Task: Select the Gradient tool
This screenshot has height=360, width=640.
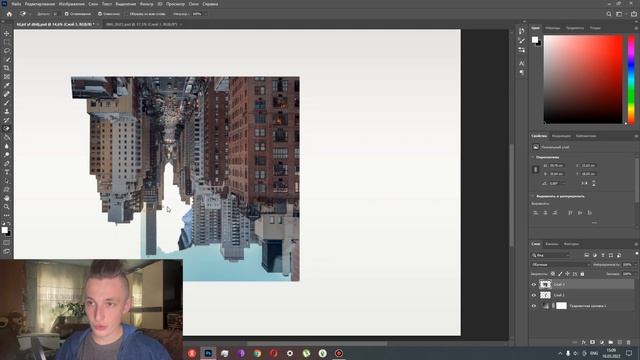Action: click(7, 138)
